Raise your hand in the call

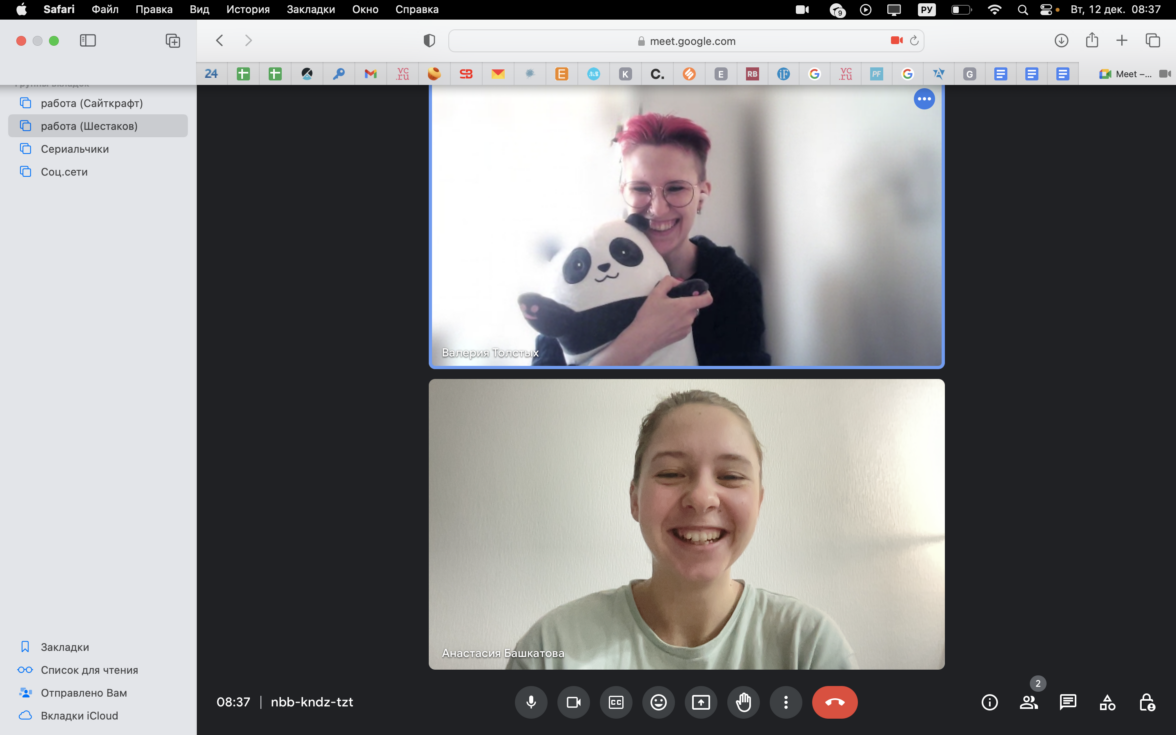743,702
